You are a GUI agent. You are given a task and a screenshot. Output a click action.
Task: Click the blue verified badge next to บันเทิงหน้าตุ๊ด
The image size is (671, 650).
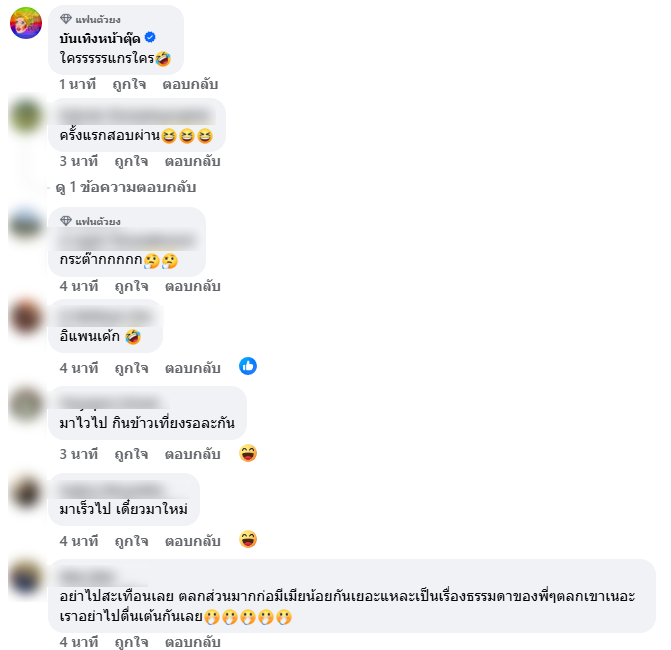click(x=150, y=38)
